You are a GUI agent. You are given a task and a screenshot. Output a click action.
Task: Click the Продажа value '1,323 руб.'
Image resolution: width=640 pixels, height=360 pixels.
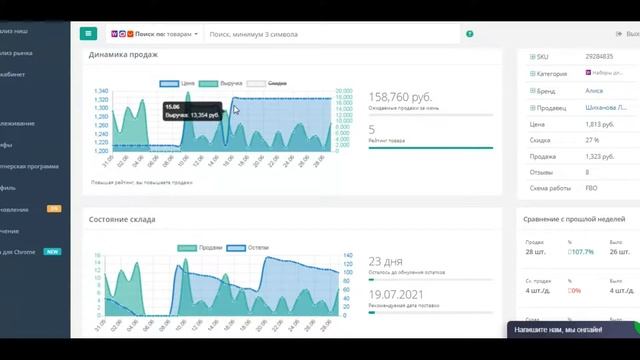pyautogui.click(x=600, y=156)
